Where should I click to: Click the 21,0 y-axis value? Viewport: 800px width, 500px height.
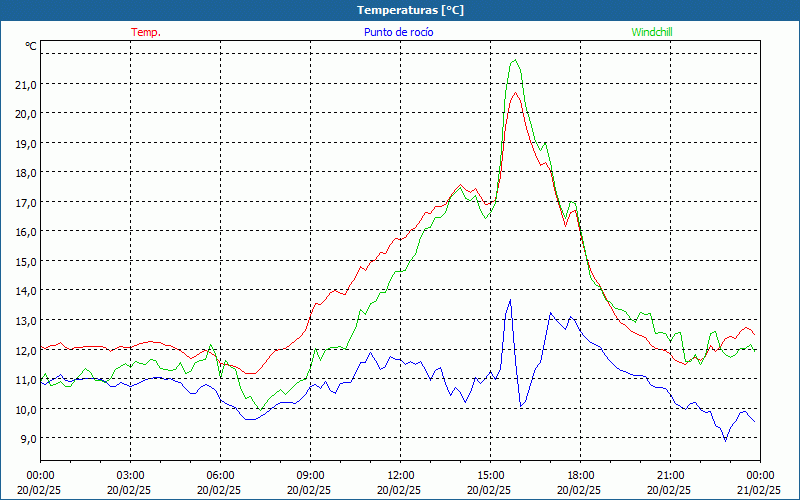pyautogui.click(x=25, y=84)
